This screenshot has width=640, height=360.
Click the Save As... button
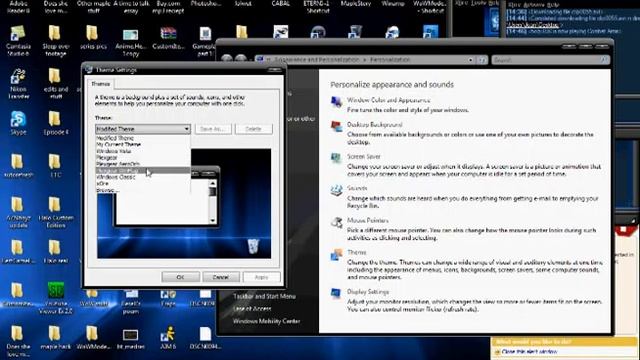point(213,129)
